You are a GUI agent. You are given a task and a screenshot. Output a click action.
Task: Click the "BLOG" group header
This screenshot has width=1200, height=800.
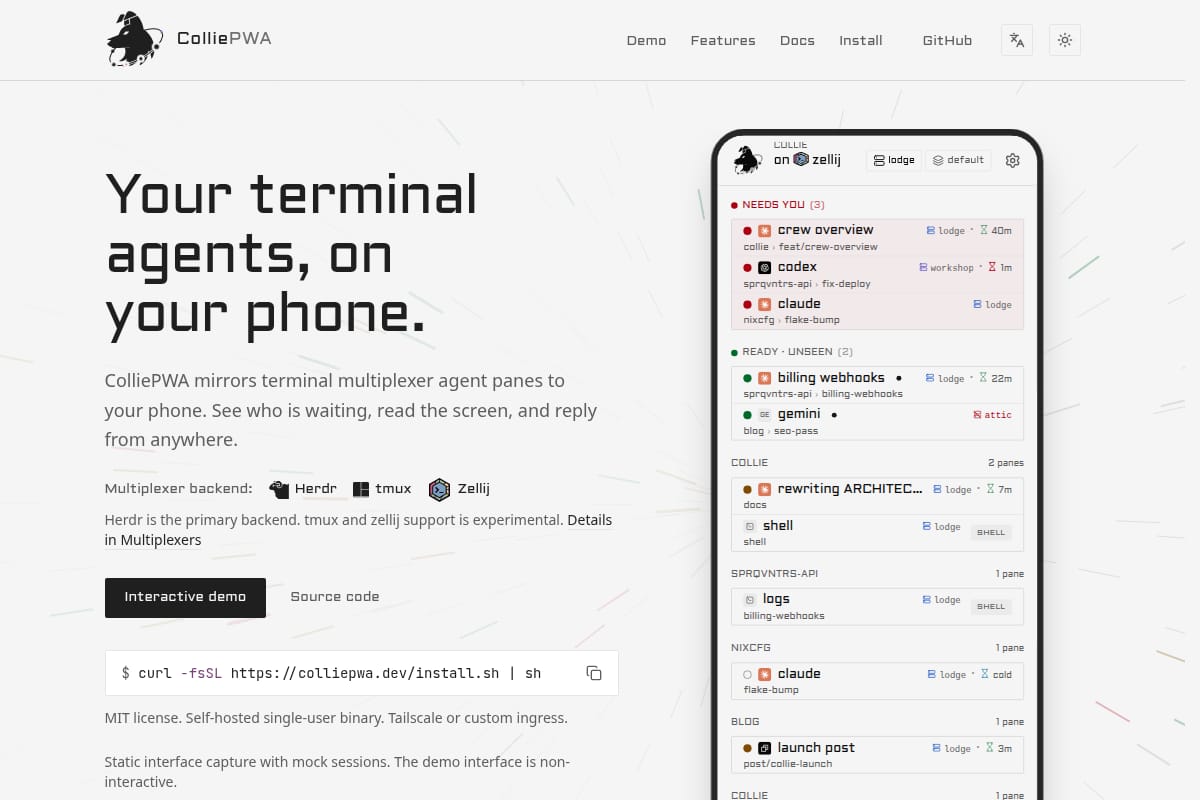click(x=745, y=722)
